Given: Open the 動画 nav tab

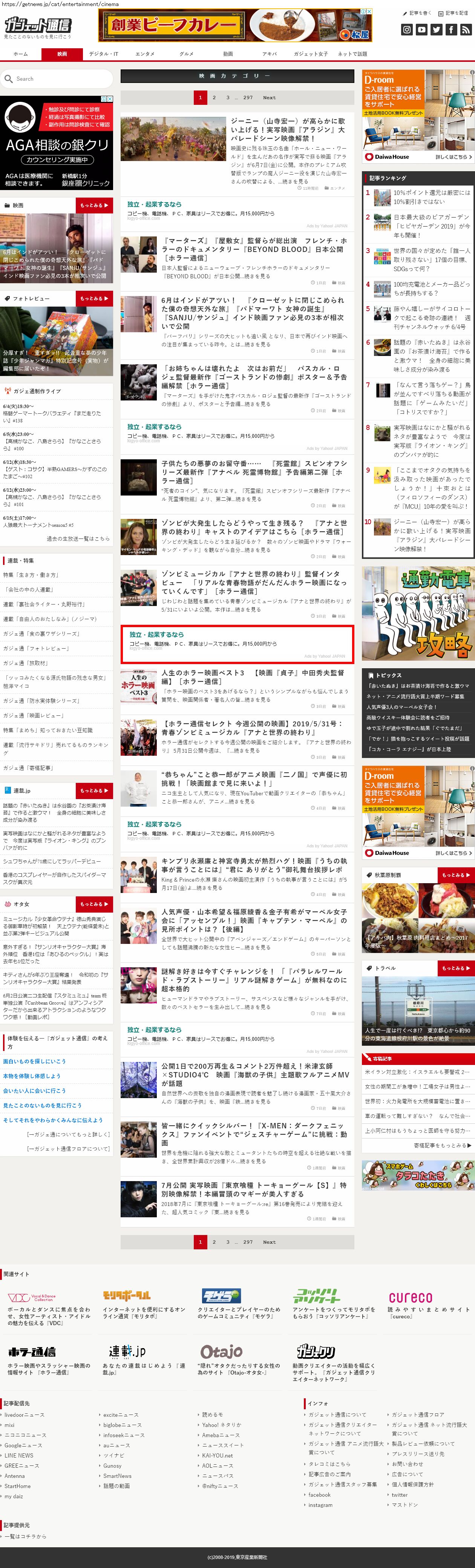Looking at the screenshot, I should 227,54.
